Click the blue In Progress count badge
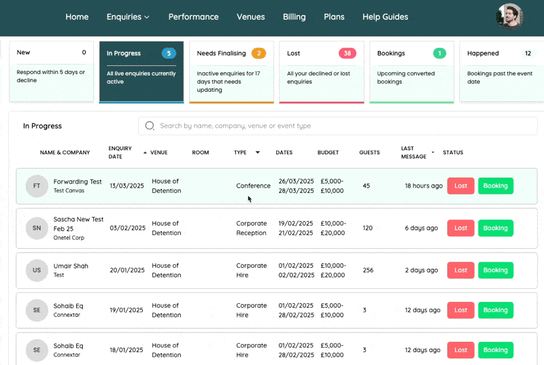544x365 pixels. point(169,53)
